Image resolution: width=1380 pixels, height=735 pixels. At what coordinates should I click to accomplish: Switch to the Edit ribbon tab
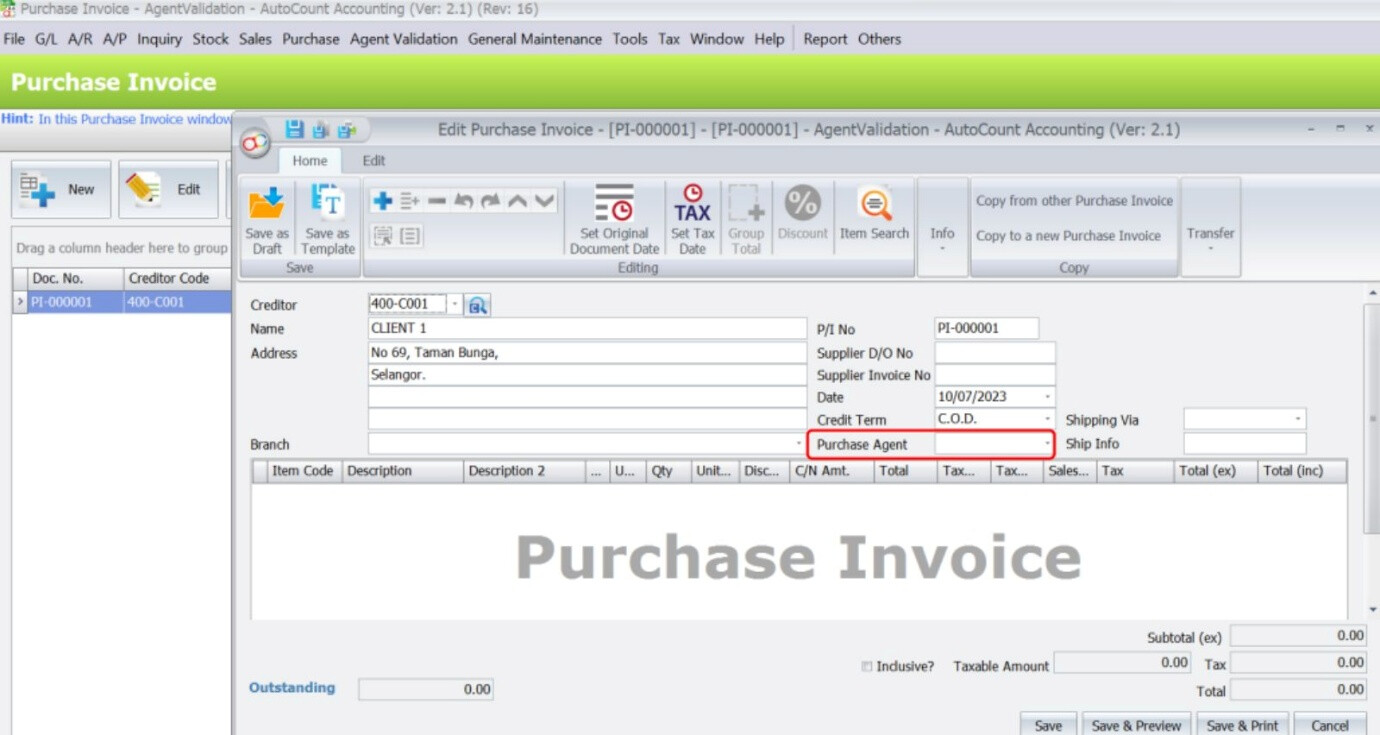click(x=373, y=161)
